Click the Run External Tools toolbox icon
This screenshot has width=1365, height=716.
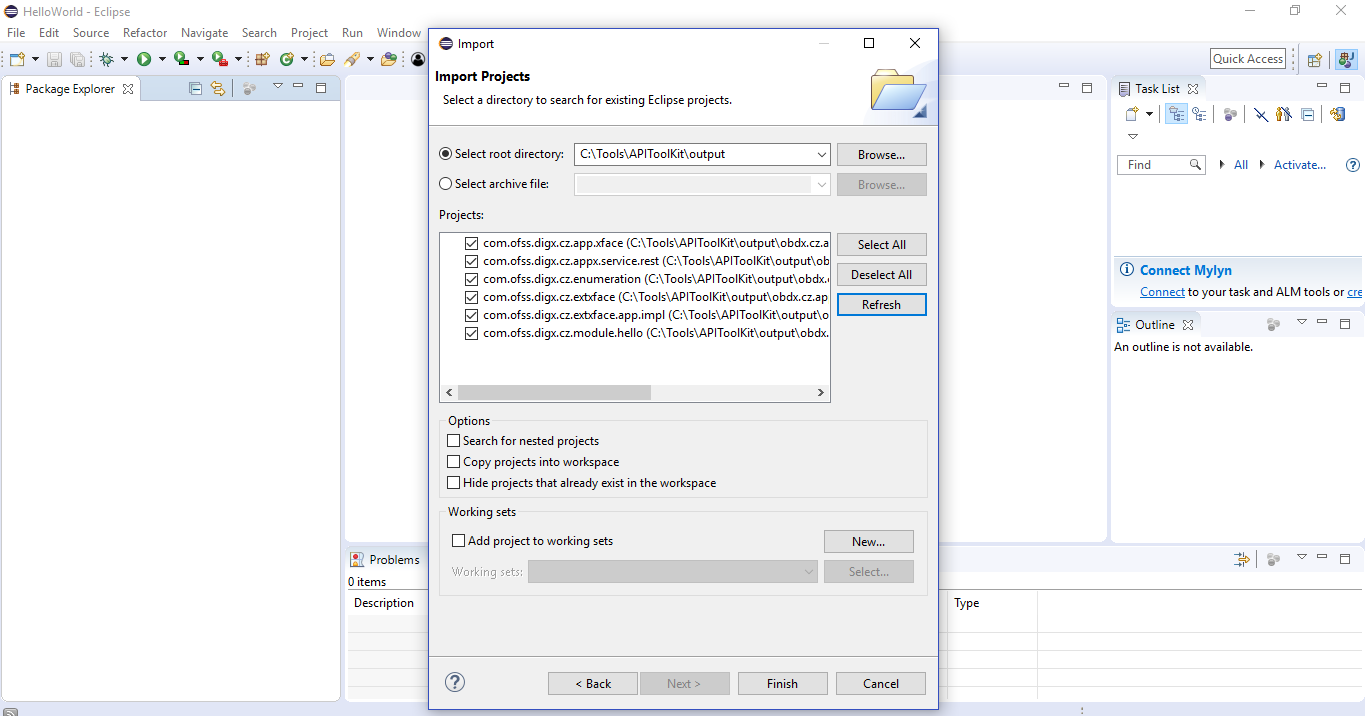click(x=220, y=60)
